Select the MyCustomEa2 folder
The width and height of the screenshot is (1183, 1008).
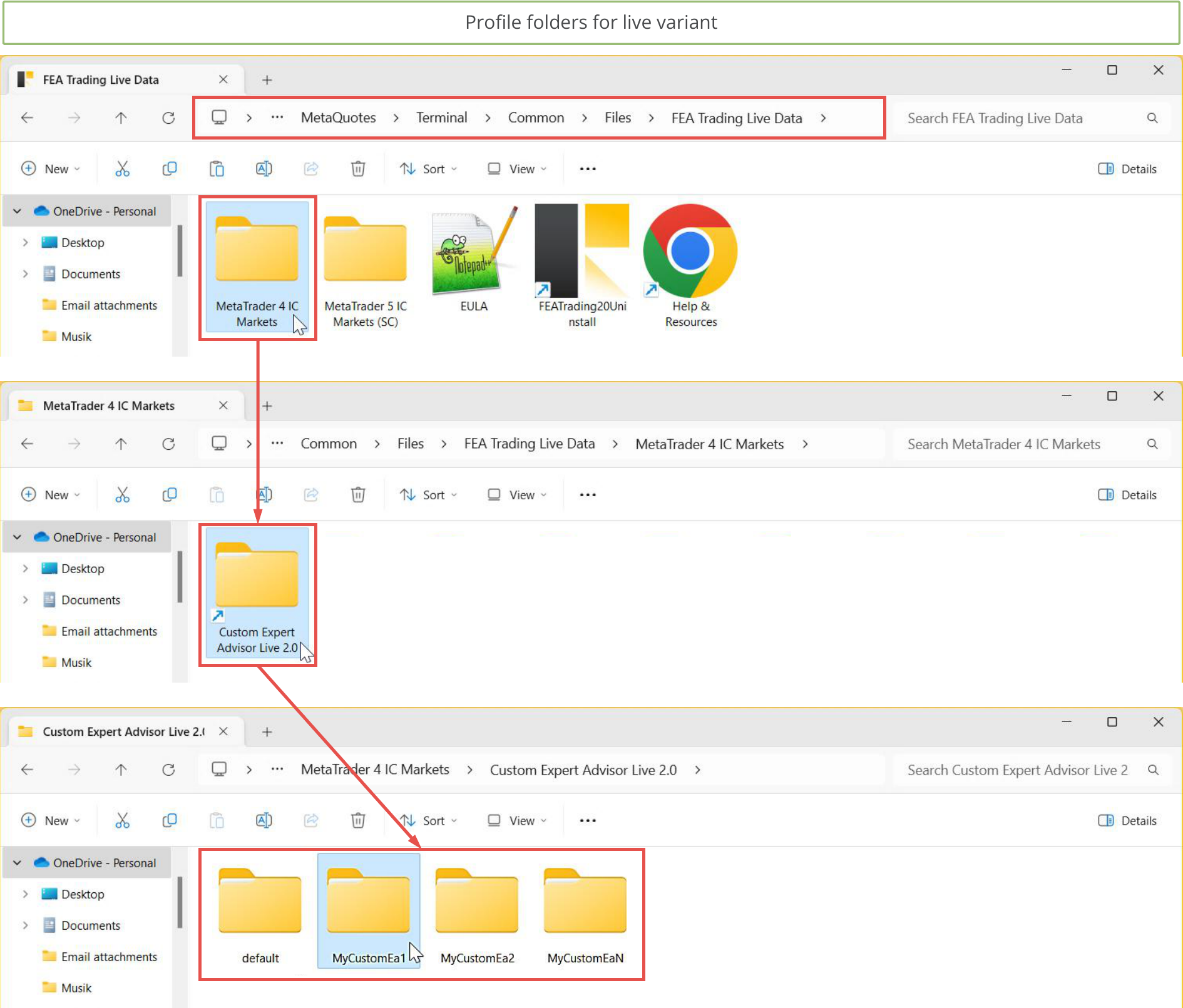[477, 912]
